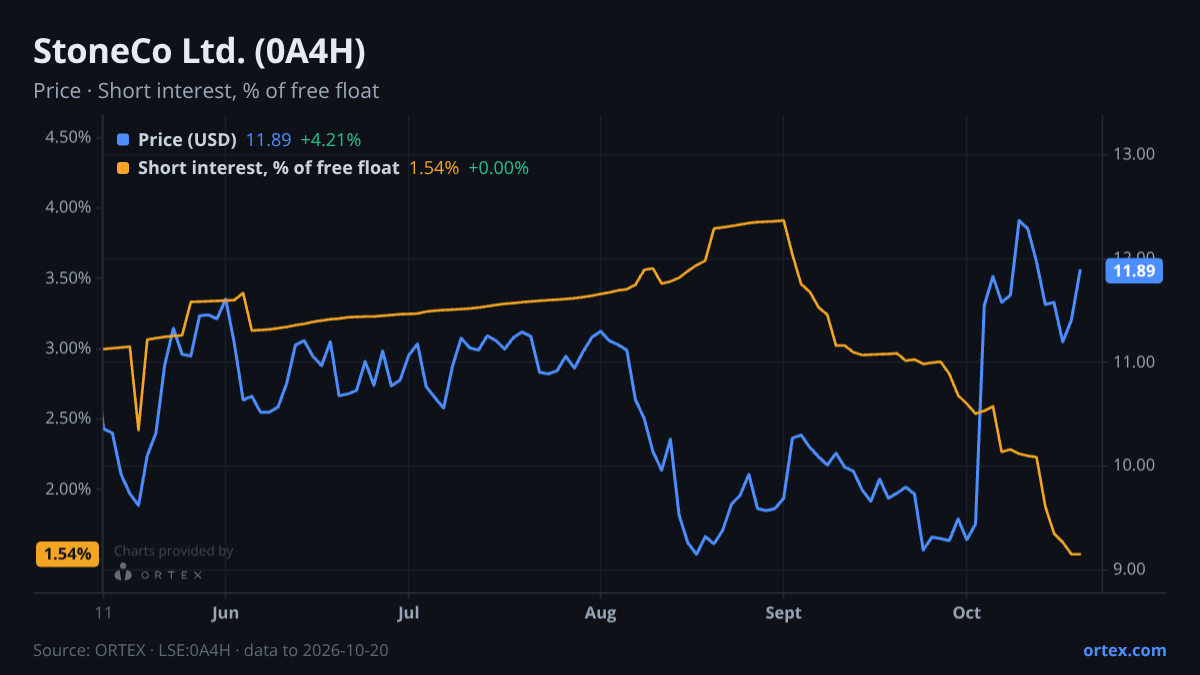Click the Jun x-axis label
This screenshot has height=675, width=1200.
(225, 613)
